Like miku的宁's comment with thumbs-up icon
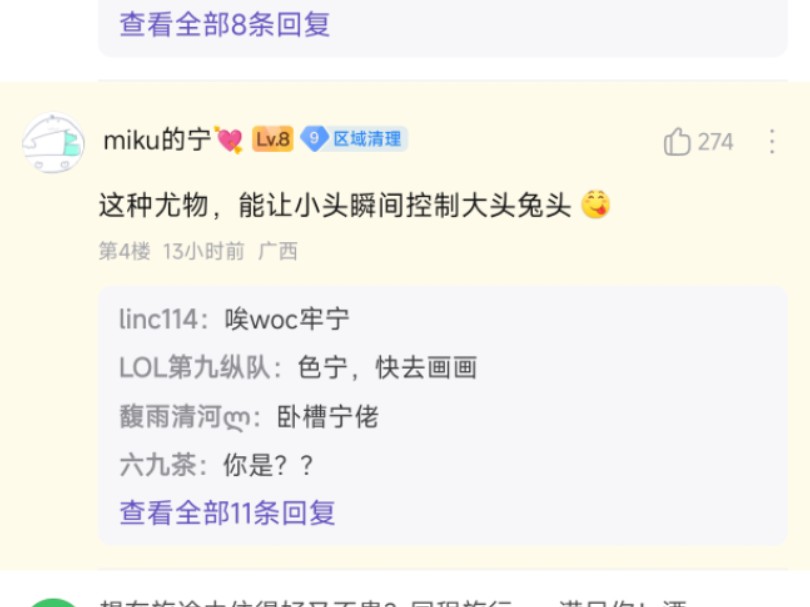Viewport: 810px width, 607px height. 677,141
